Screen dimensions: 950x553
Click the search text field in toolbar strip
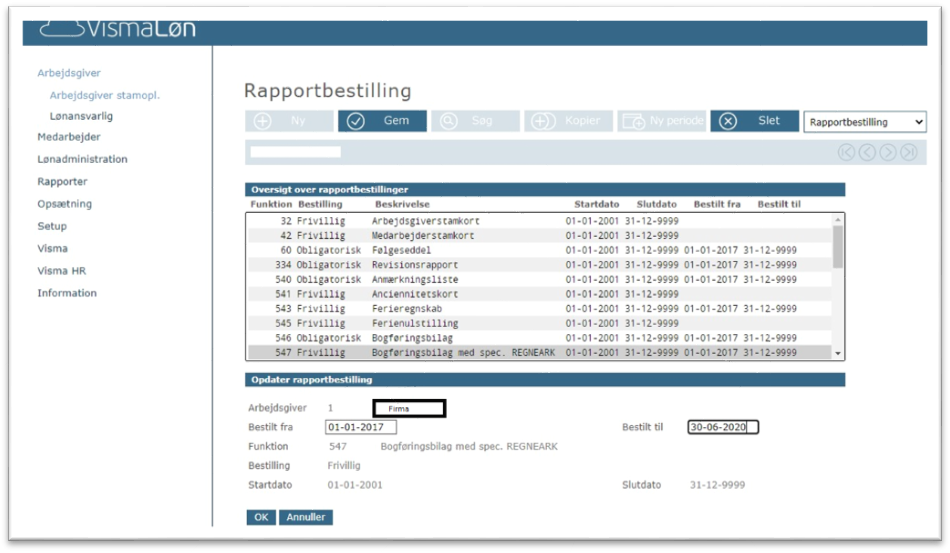pyautogui.click(x=296, y=152)
